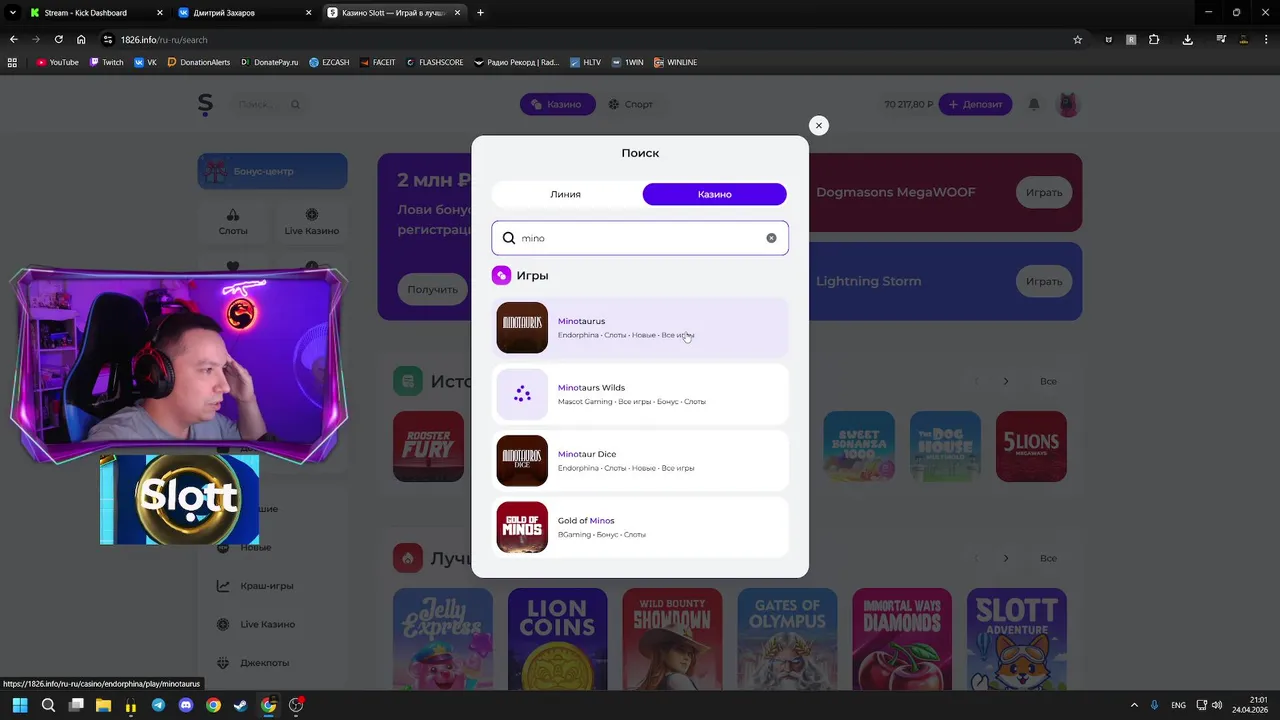The image size is (1280, 720).
Task: Advance the top games carousel with right arrow
Action: 1006,381
